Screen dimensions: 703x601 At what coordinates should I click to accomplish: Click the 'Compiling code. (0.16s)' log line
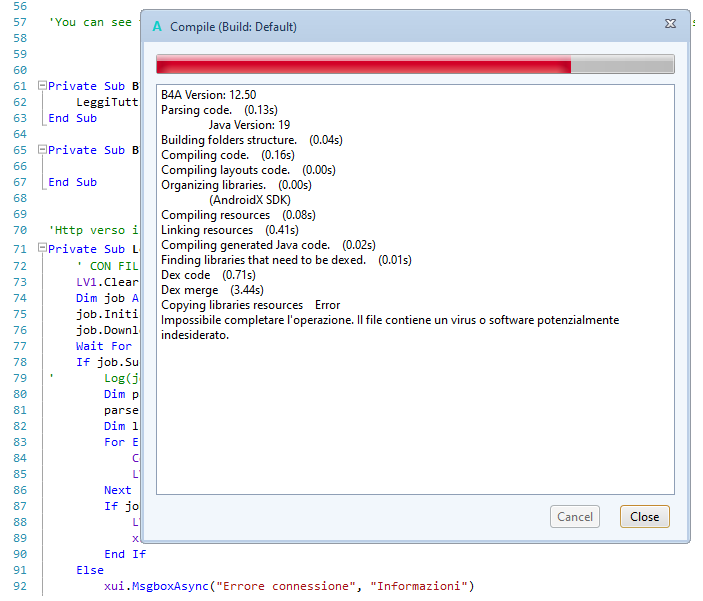point(228,155)
